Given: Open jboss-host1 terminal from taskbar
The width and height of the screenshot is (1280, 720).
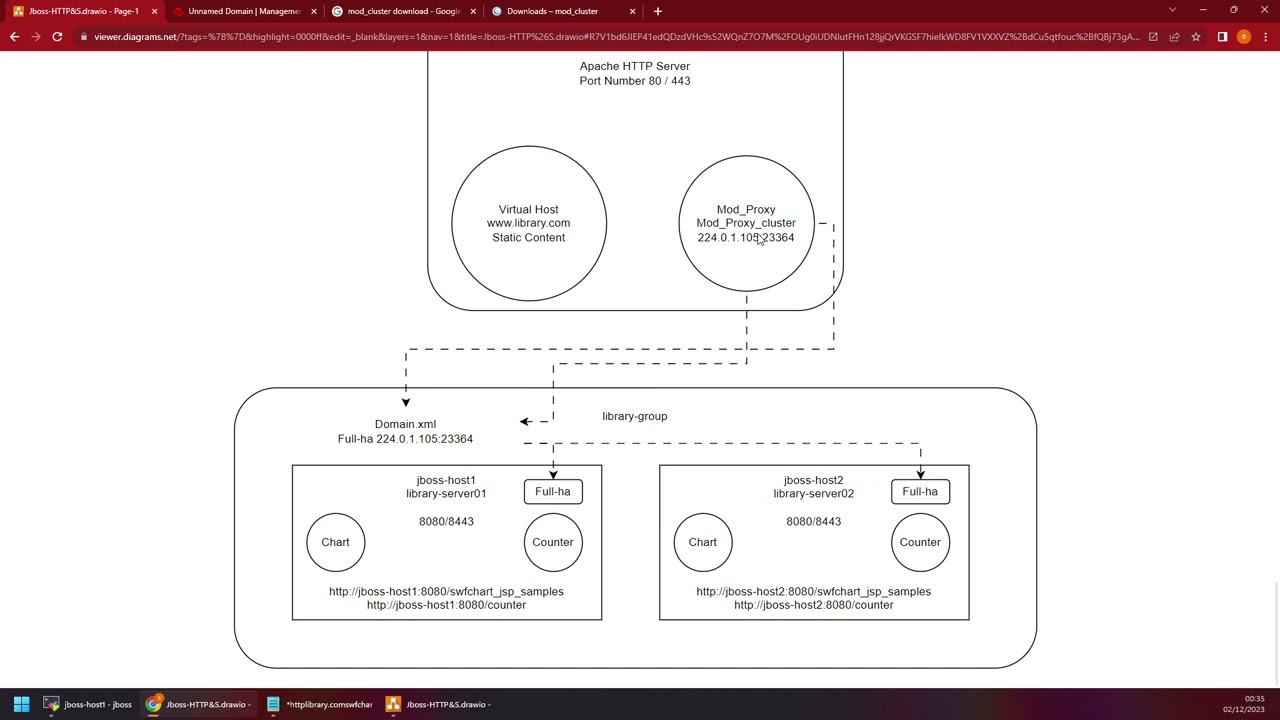Looking at the screenshot, I should 88,704.
